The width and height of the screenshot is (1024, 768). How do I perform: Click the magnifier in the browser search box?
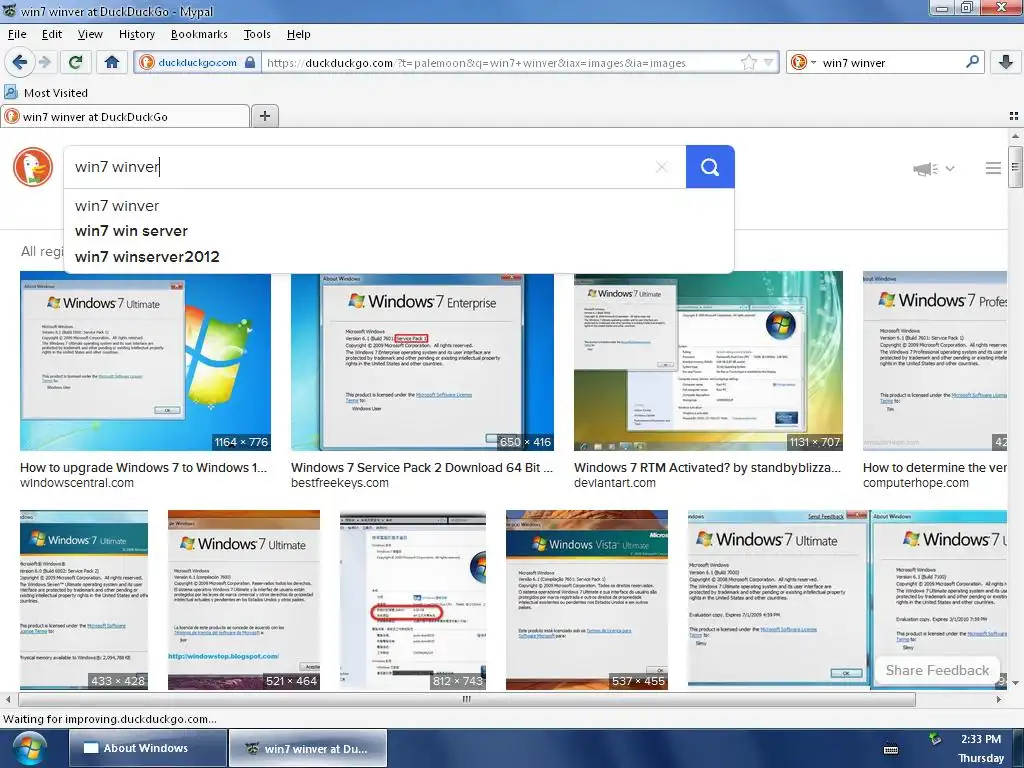click(972, 62)
